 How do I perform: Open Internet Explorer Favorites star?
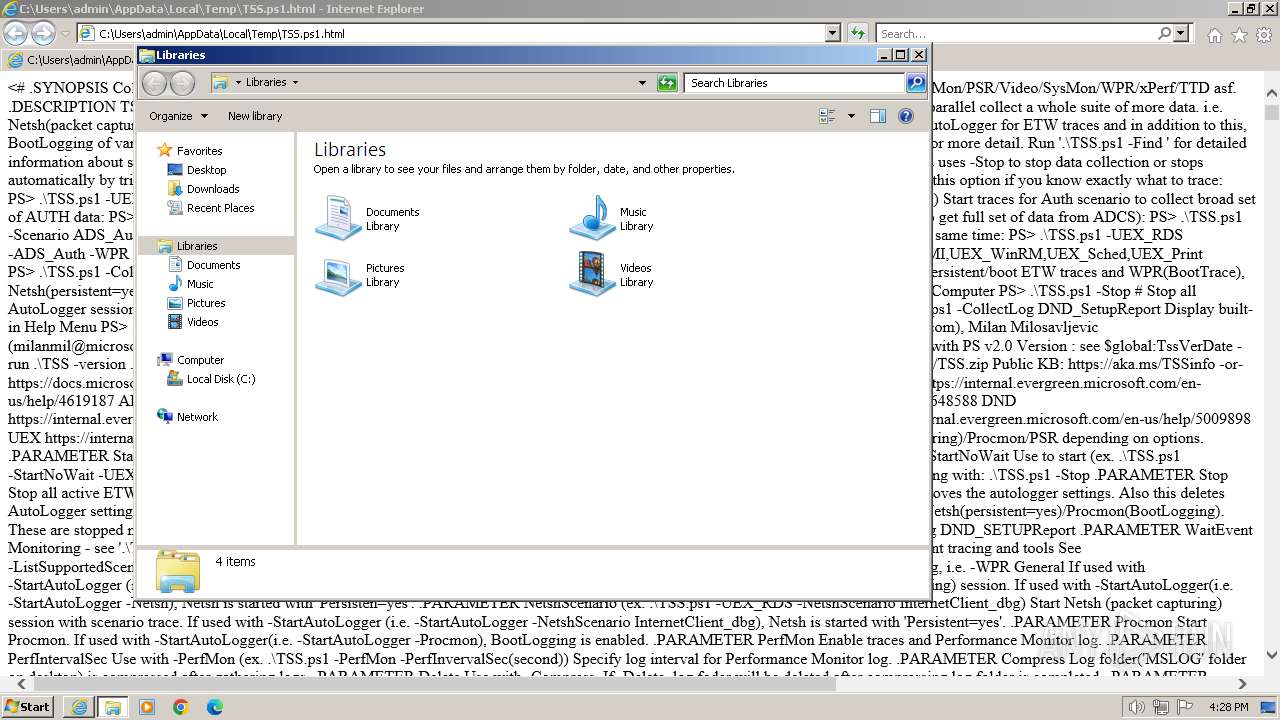[x=1239, y=35]
